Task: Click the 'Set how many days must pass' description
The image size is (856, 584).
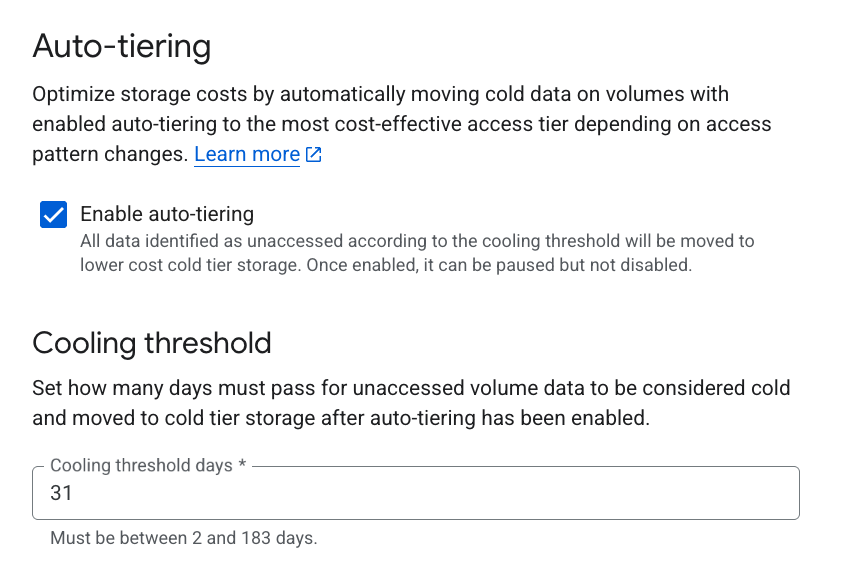Action: click(x=411, y=403)
